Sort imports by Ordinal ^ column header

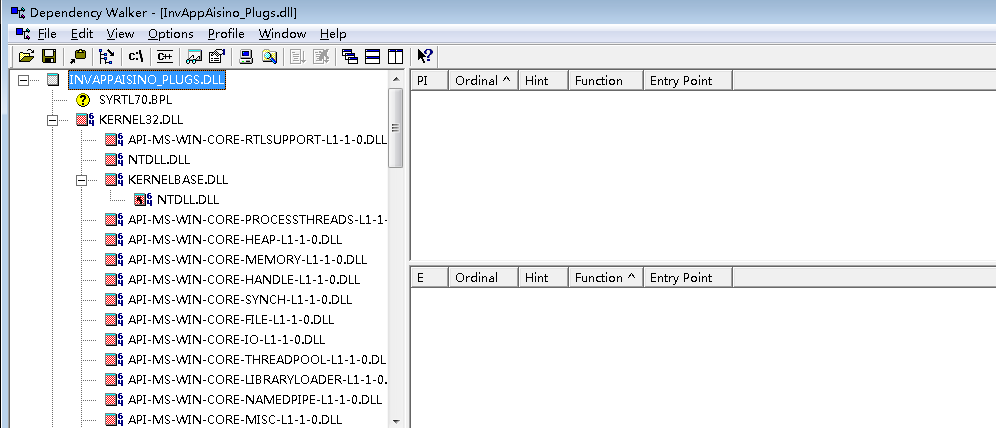(x=483, y=81)
